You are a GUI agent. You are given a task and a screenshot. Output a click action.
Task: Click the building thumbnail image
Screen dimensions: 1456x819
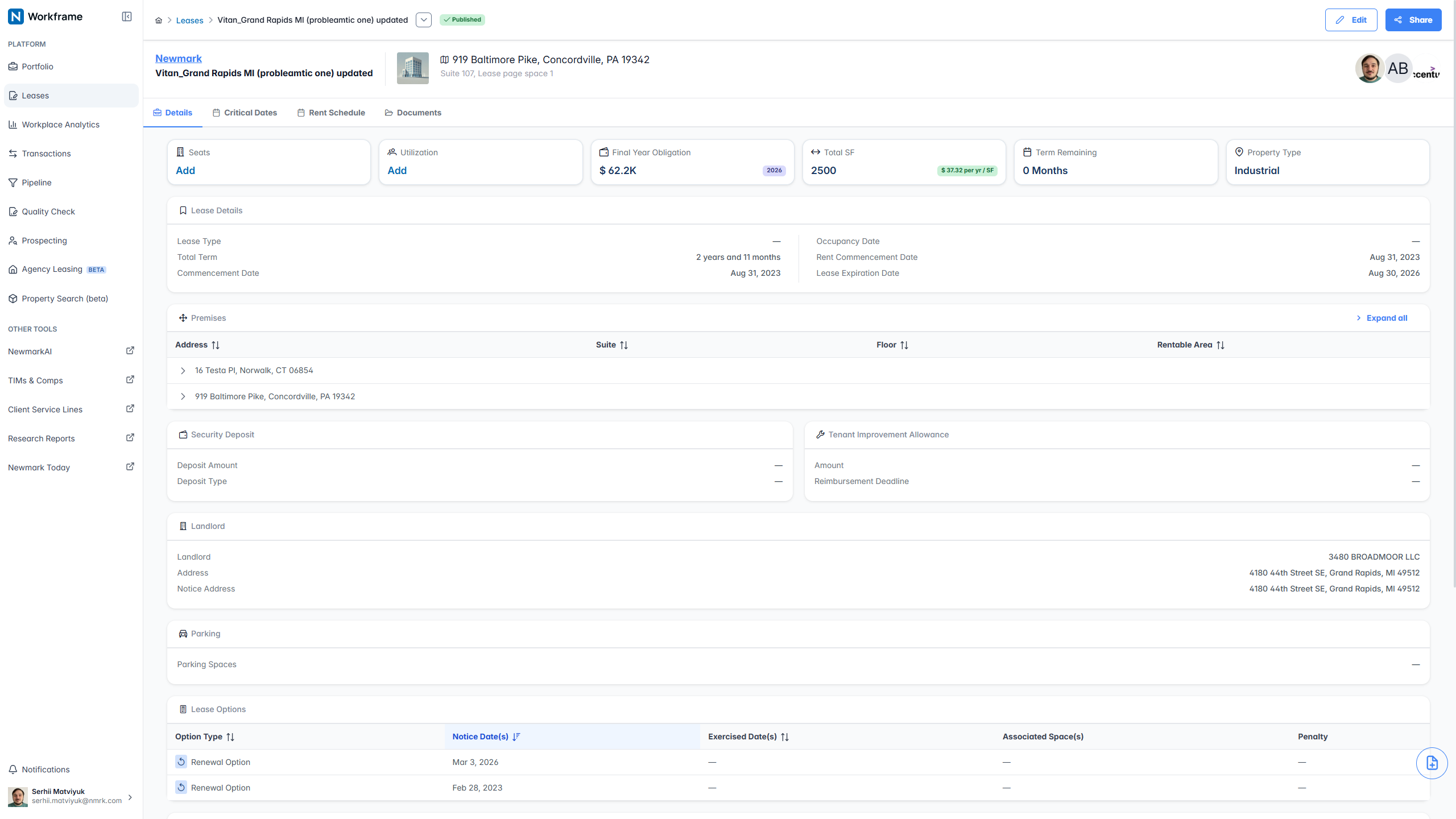pos(413,68)
